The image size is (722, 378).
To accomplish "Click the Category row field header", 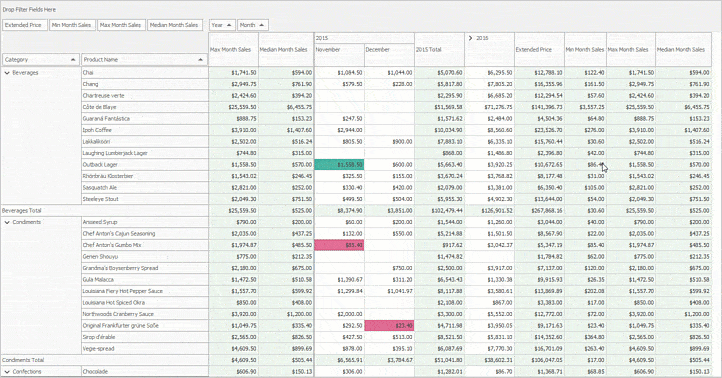I will coord(41,60).
